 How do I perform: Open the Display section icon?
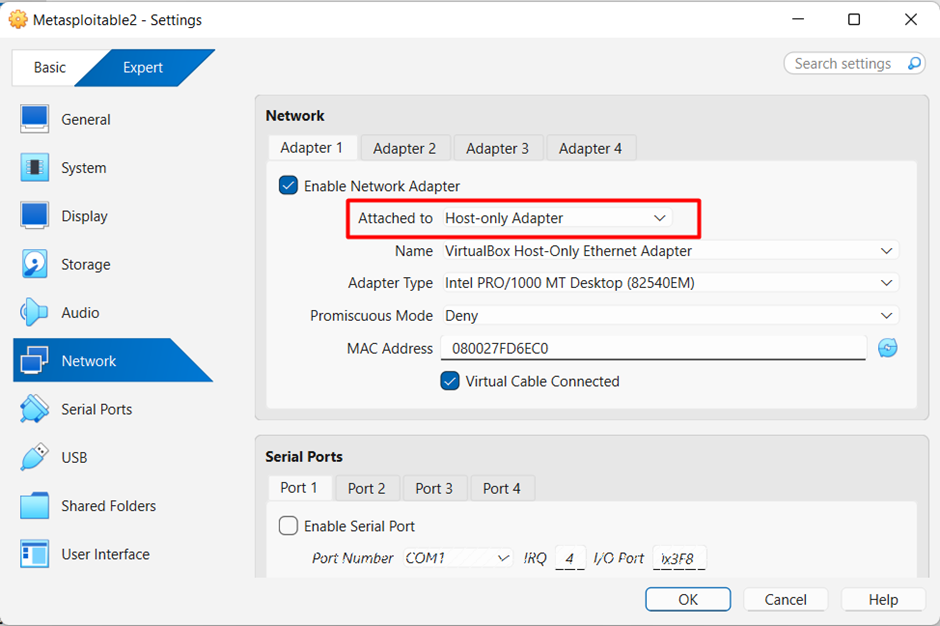pyautogui.click(x=34, y=216)
